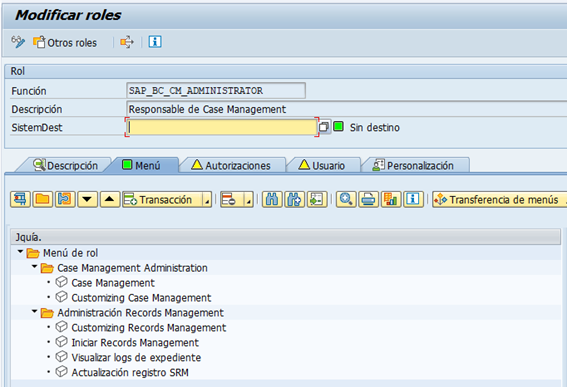Click the display/change toggle pencil icon
The height and width of the screenshot is (387, 567).
pyautogui.click(x=18, y=42)
